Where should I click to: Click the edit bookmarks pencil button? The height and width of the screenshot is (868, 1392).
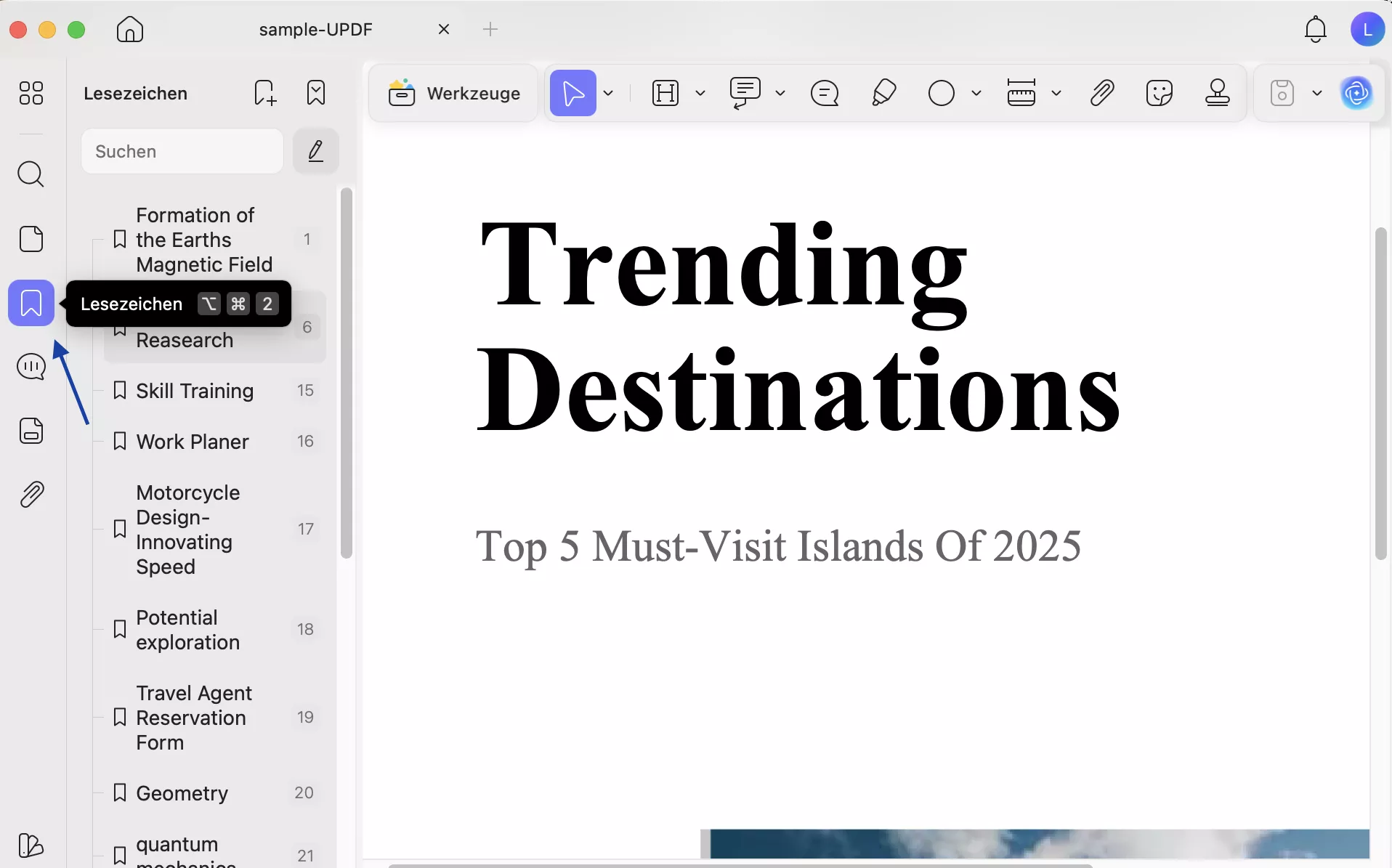click(316, 151)
